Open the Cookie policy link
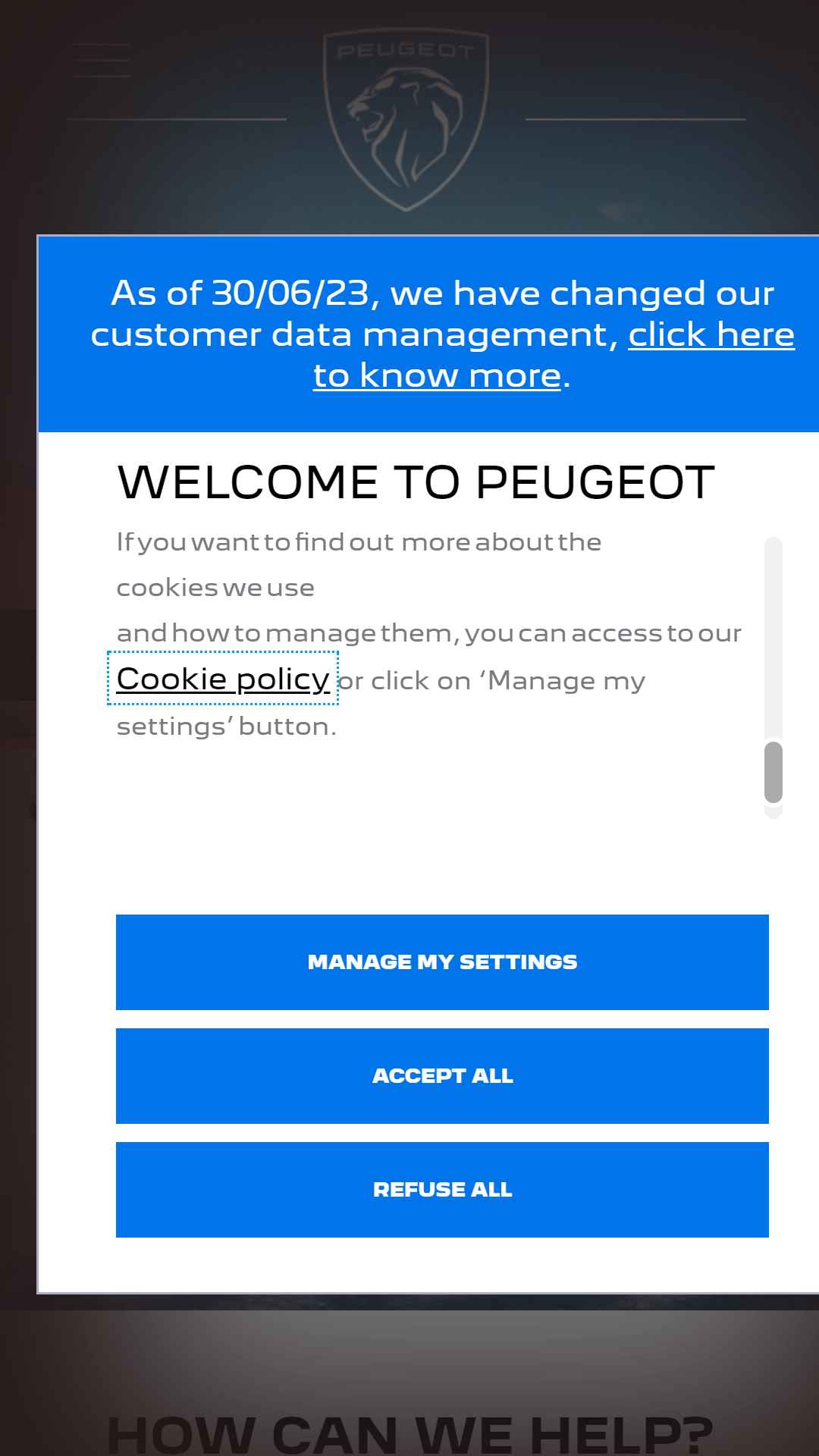Screen dimensions: 819x1456 pyautogui.click(x=223, y=678)
